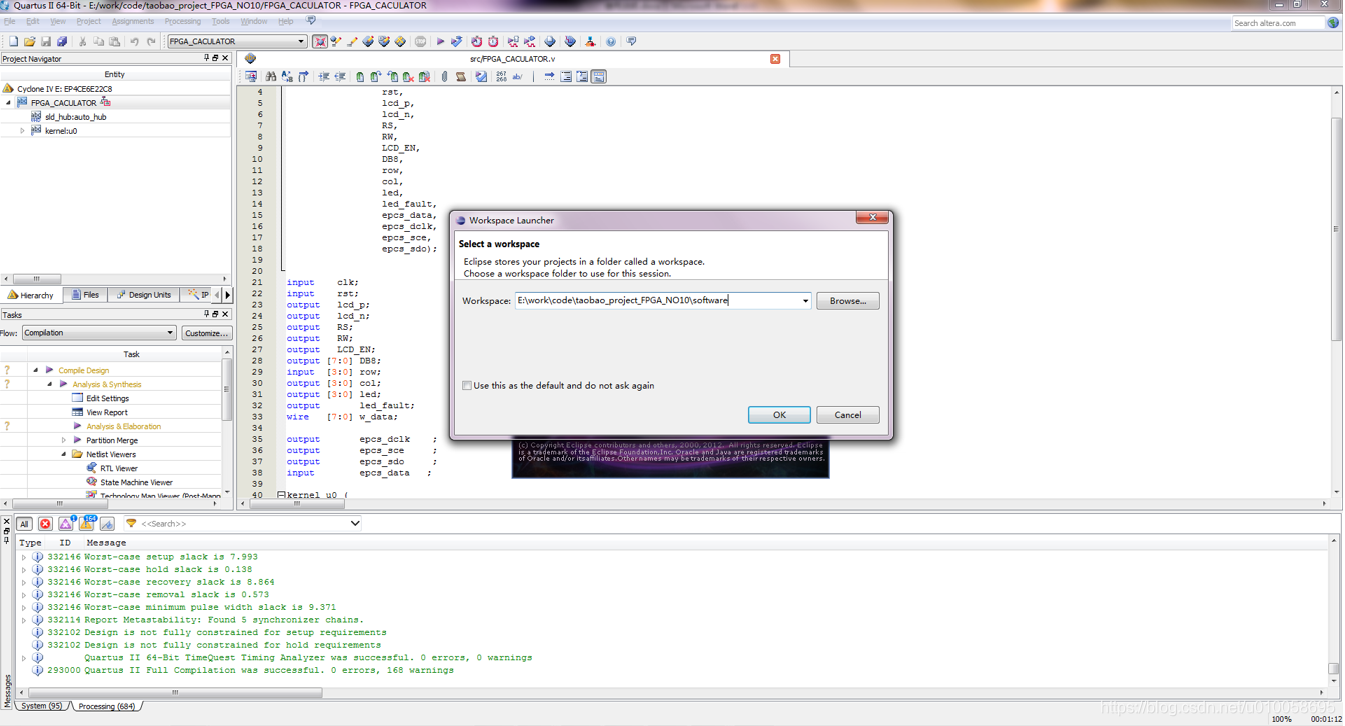
Task: Toggle line numbers 267/268 icon
Action: [x=501, y=76]
